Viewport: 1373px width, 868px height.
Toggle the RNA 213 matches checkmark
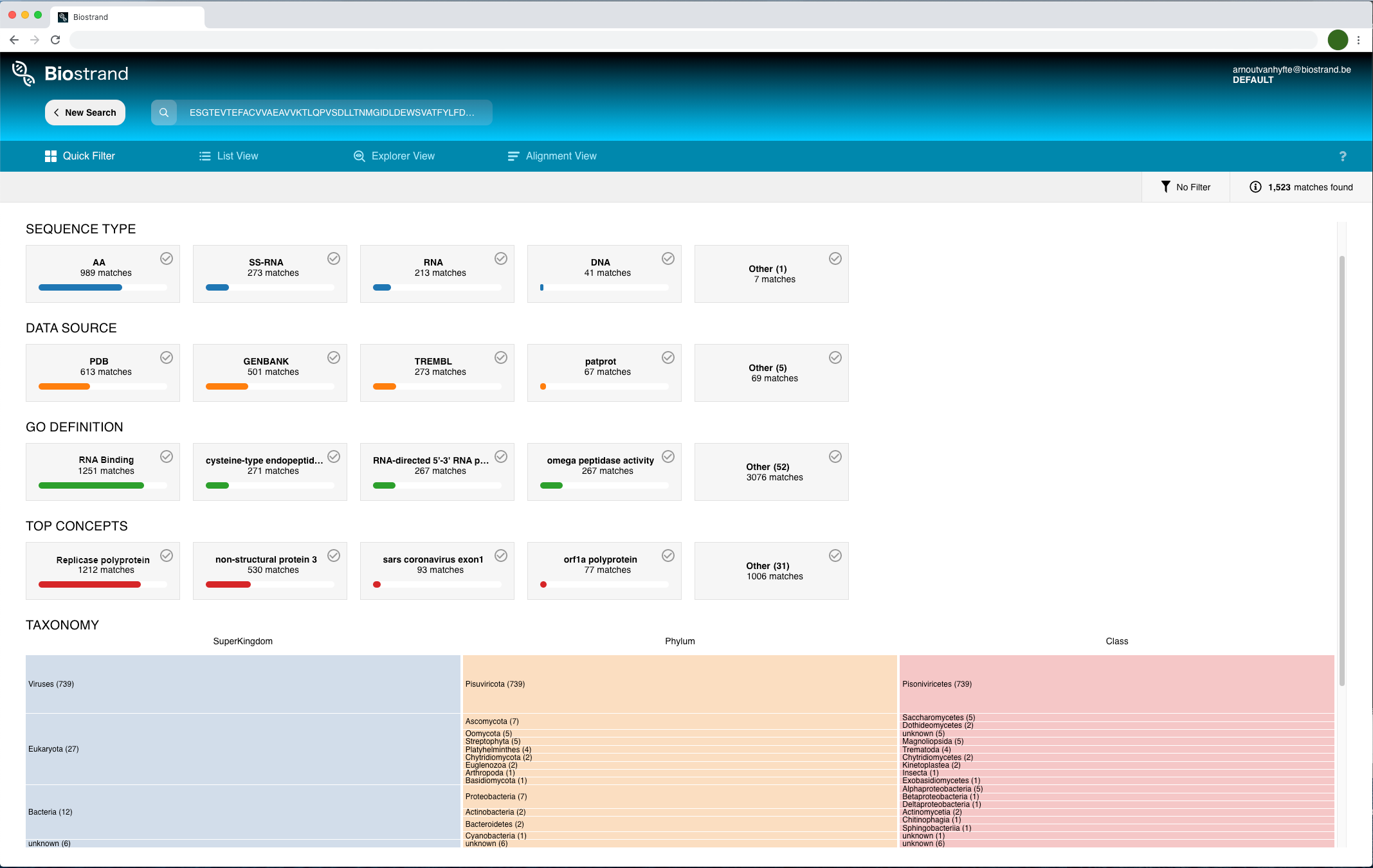pyautogui.click(x=501, y=258)
